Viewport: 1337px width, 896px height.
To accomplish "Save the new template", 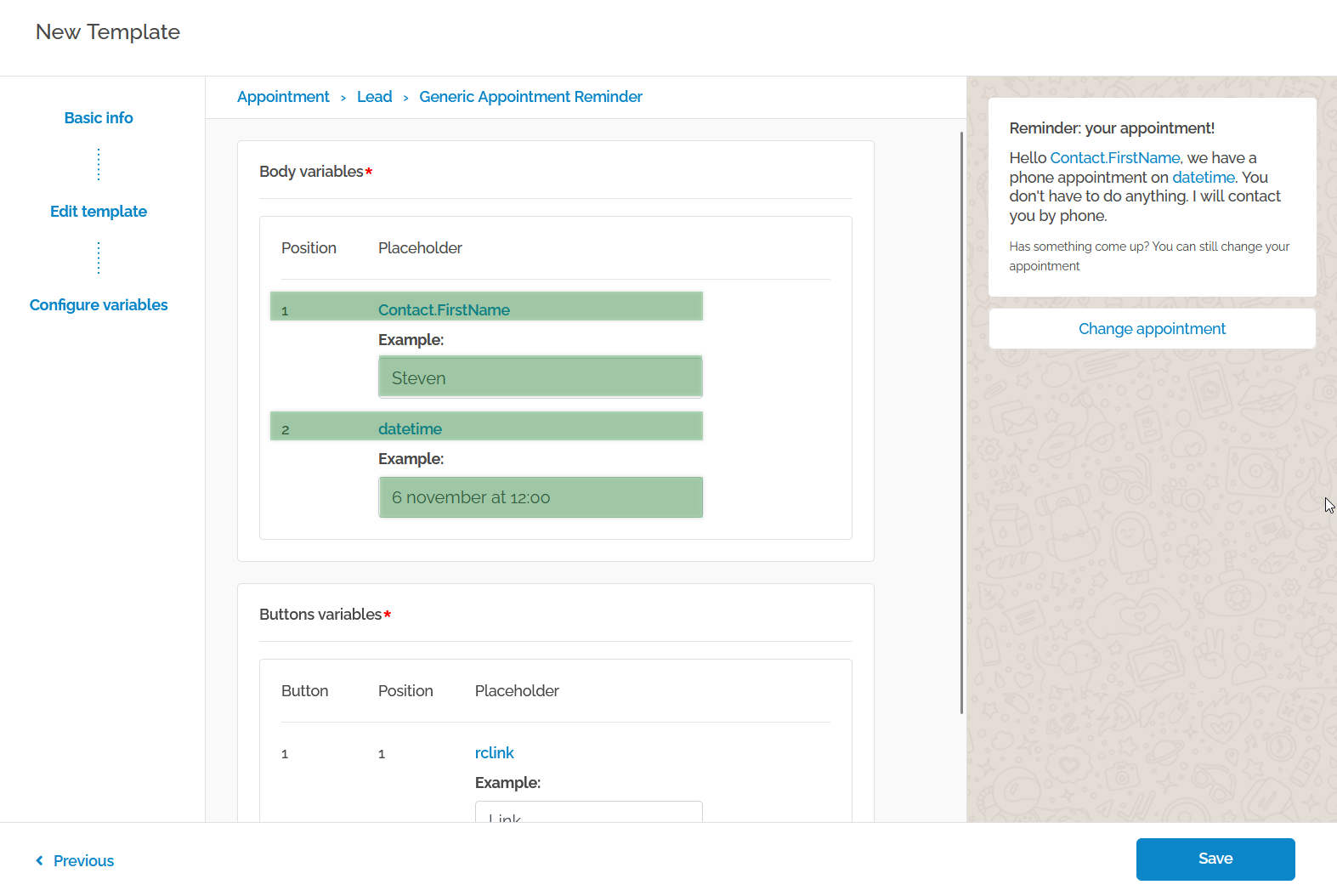I will pyautogui.click(x=1215, y=859).
